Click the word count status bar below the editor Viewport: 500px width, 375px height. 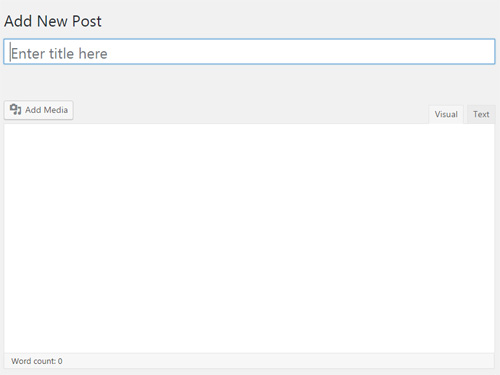click(x=249, y=361)
